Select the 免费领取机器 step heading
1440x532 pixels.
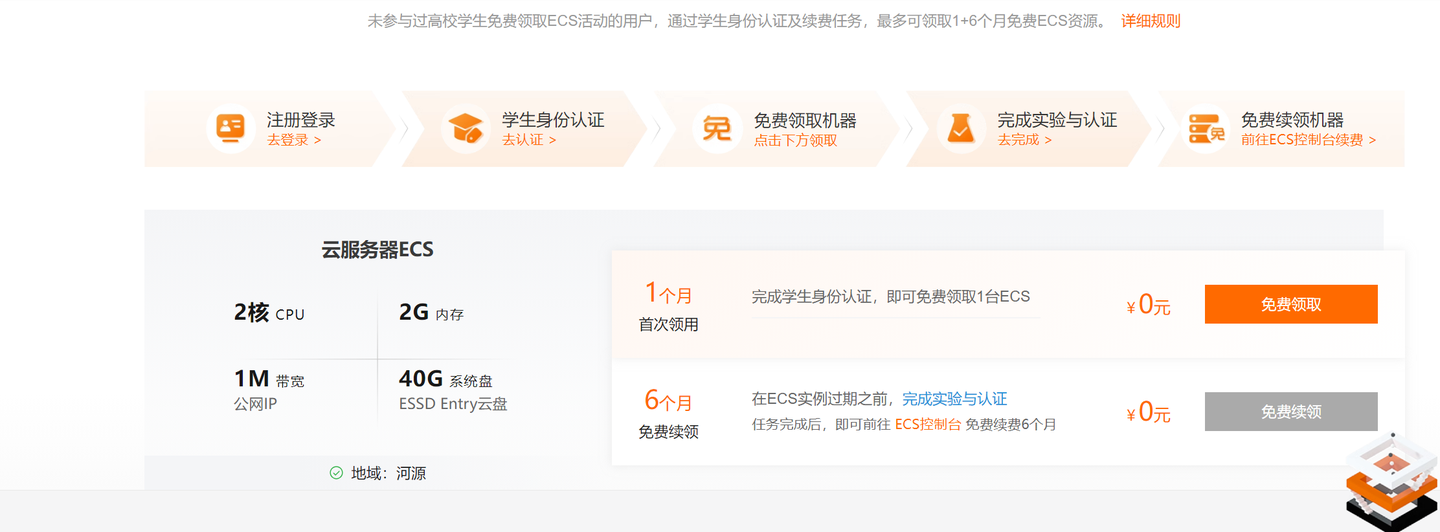coord(805,120)
